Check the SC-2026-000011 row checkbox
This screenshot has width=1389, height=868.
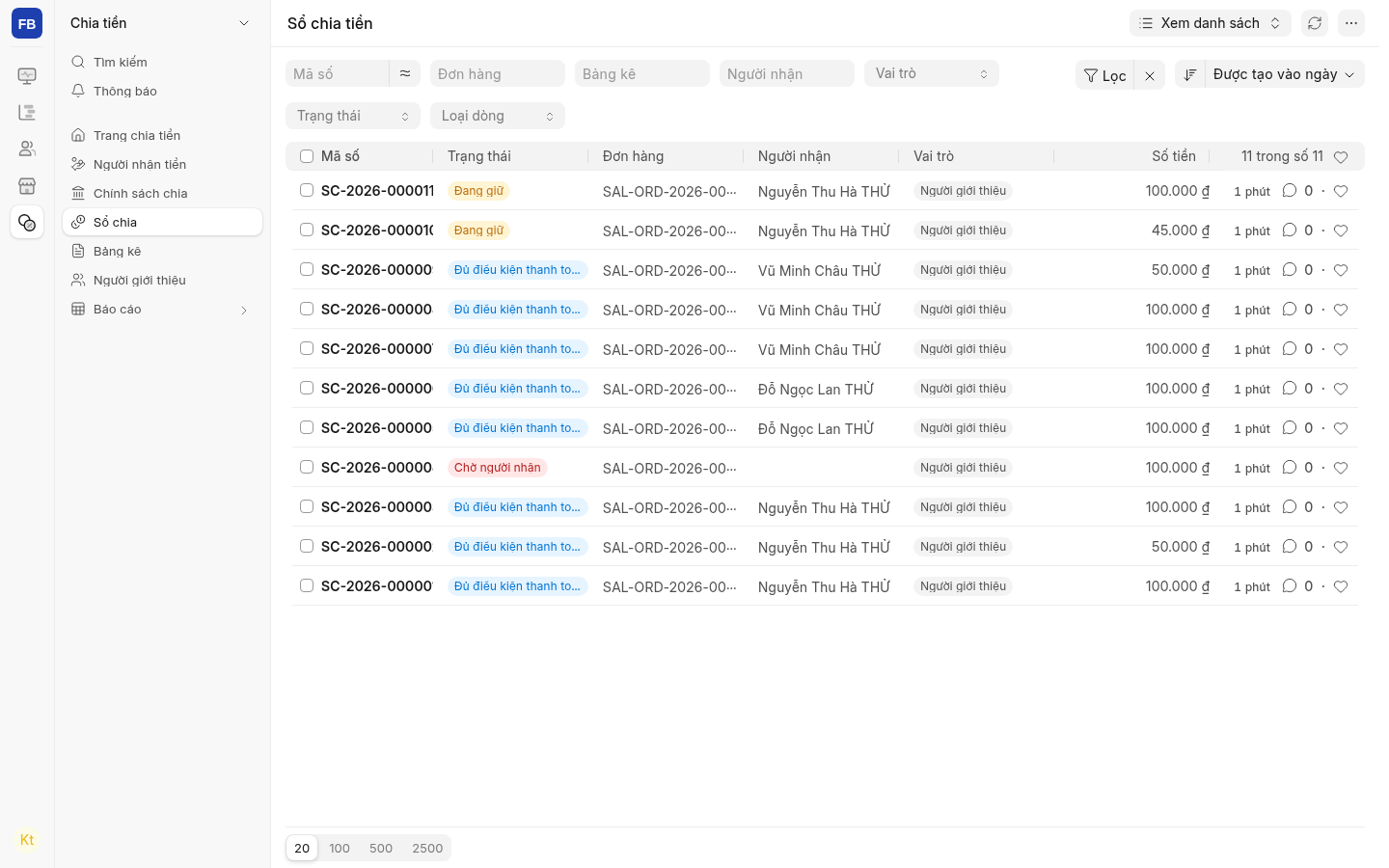pos(307,190)
